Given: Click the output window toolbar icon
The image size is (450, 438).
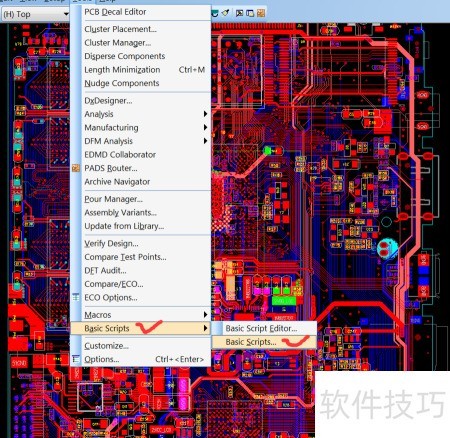Looking at the screenshot, I should click(239, 13).
